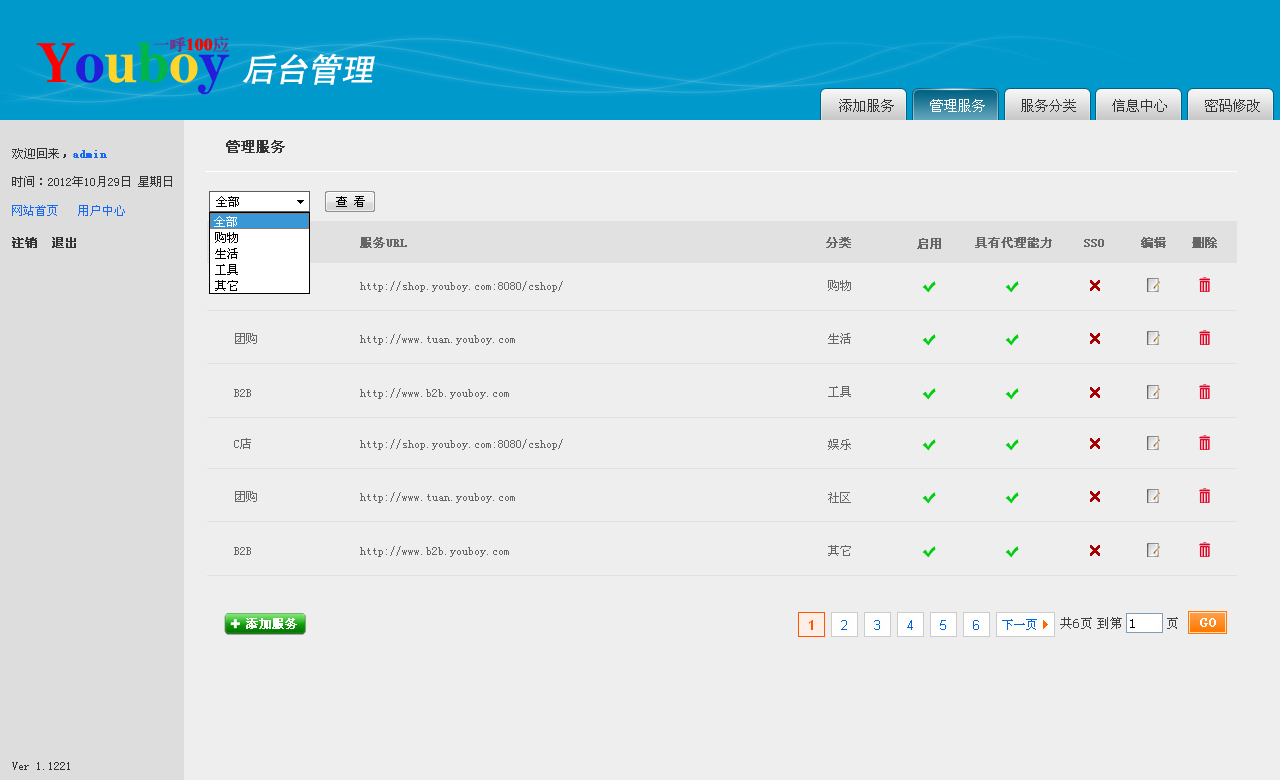Click the SSO red cross in the 其它 row

tap(1095, 551)
